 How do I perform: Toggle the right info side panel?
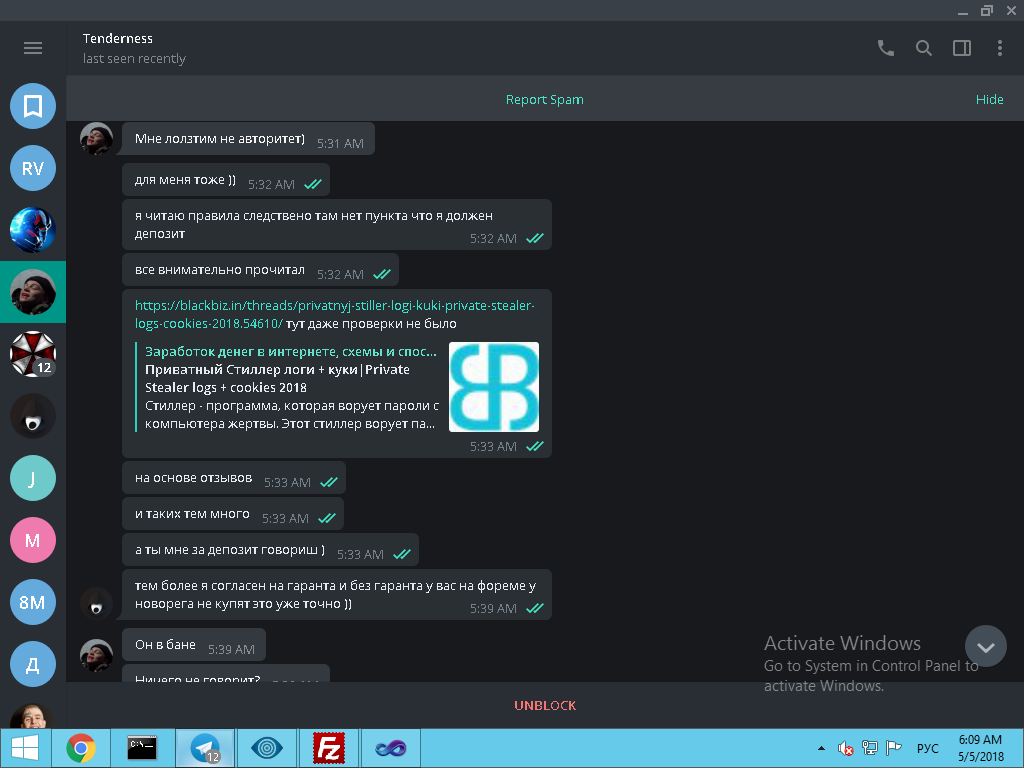point(962,48)
